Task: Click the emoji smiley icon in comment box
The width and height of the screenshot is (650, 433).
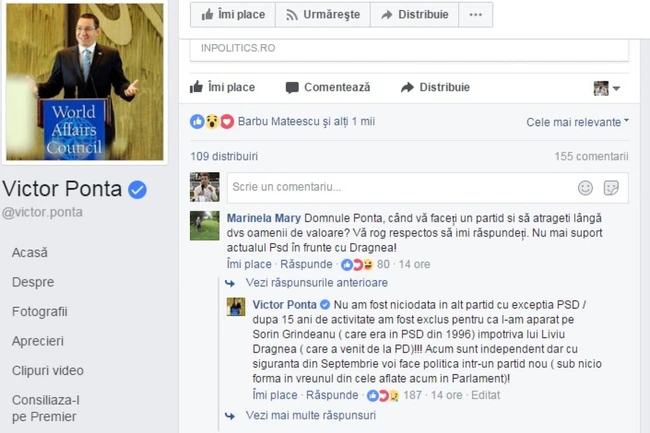Action: tap(585, 188)
